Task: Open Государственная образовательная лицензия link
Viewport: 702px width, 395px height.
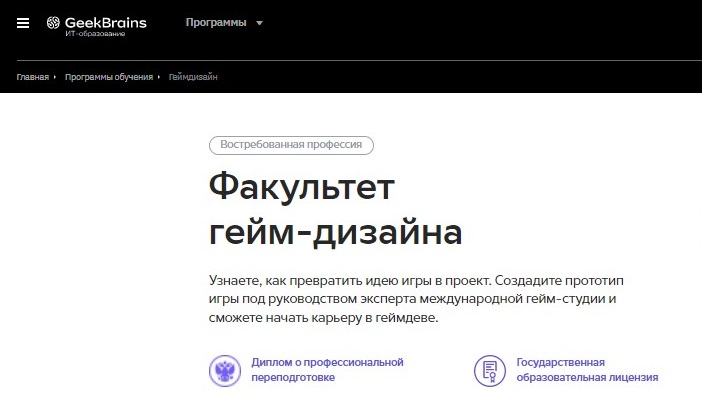Action: [587, 369]
